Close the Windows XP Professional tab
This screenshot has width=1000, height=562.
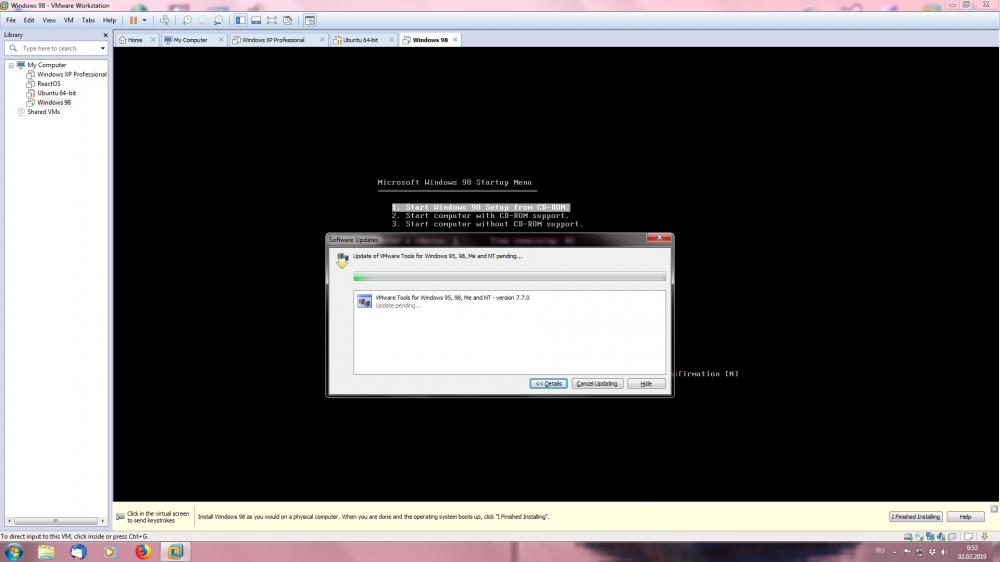[x=322, y=40]
